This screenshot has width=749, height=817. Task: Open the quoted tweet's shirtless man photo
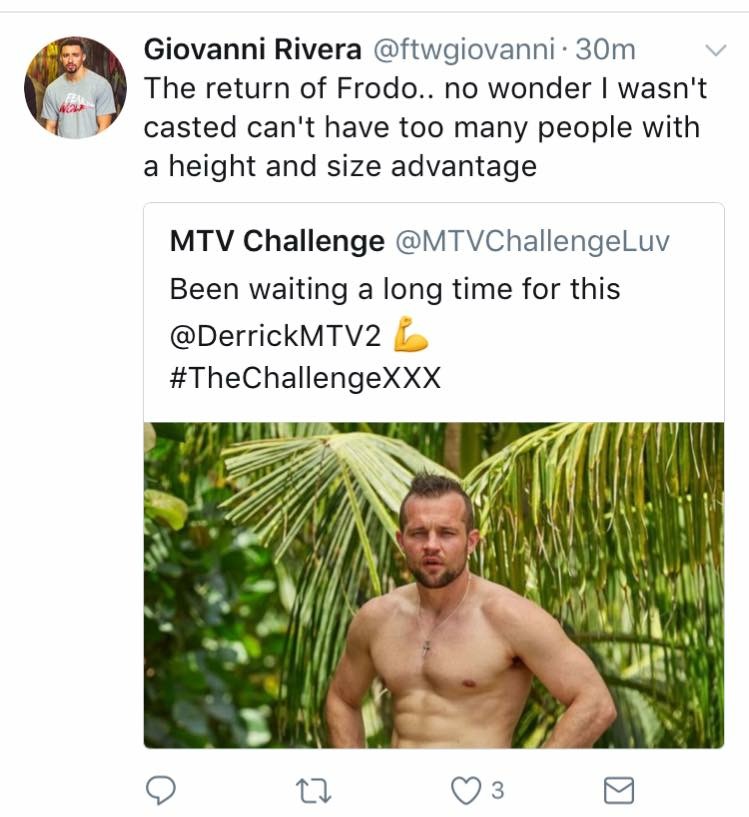point(434,585)
